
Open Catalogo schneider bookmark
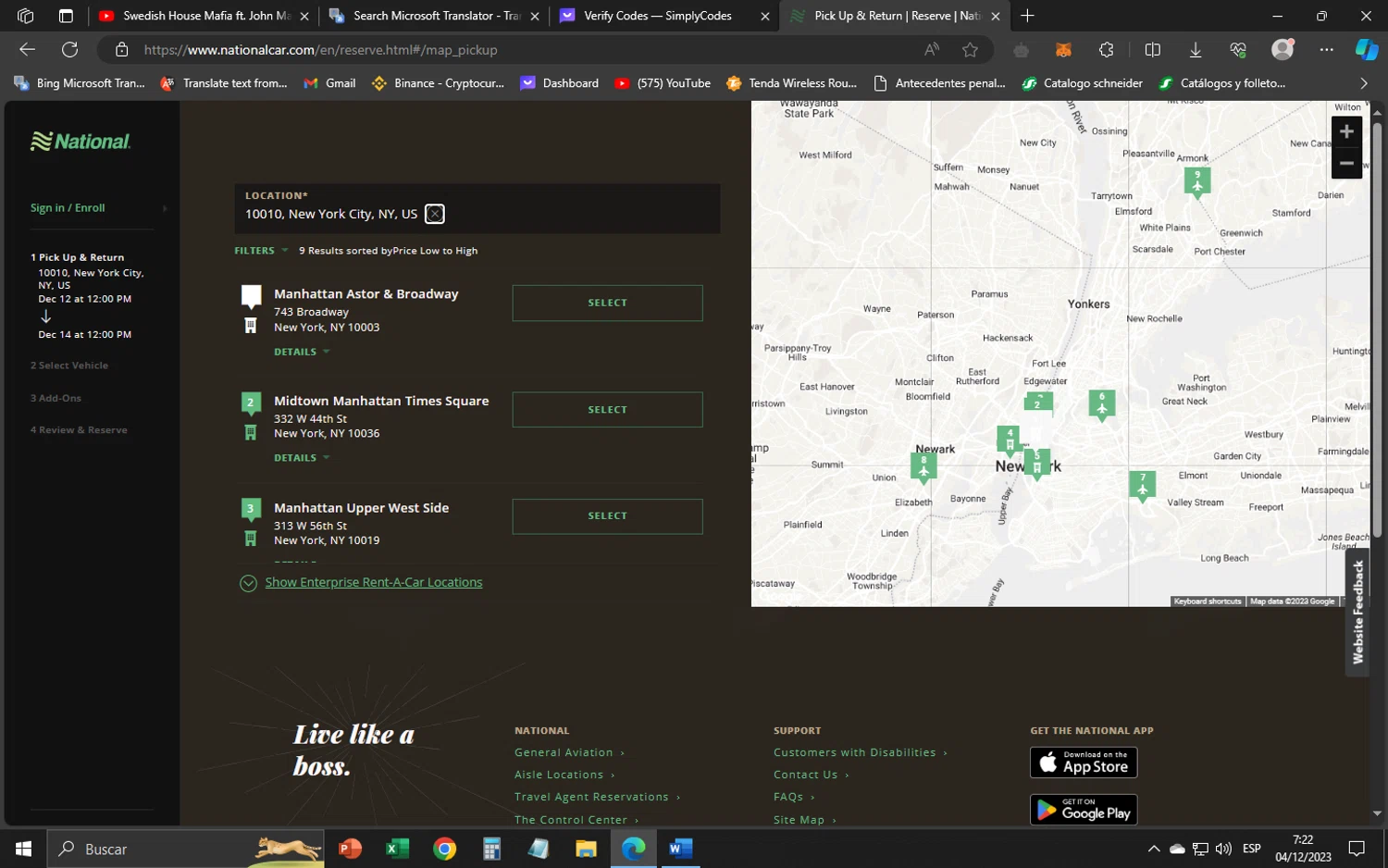click(x=1082, y=83)
